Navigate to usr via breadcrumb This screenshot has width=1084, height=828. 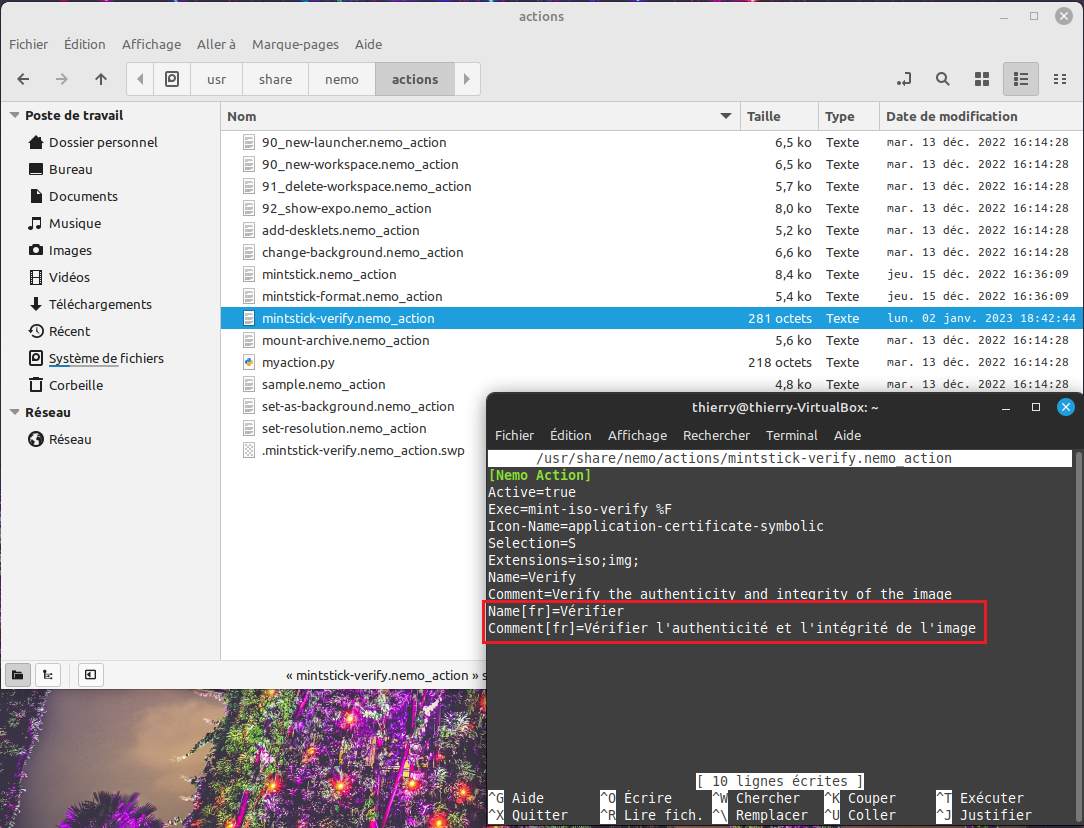click(x=216, y=78)
